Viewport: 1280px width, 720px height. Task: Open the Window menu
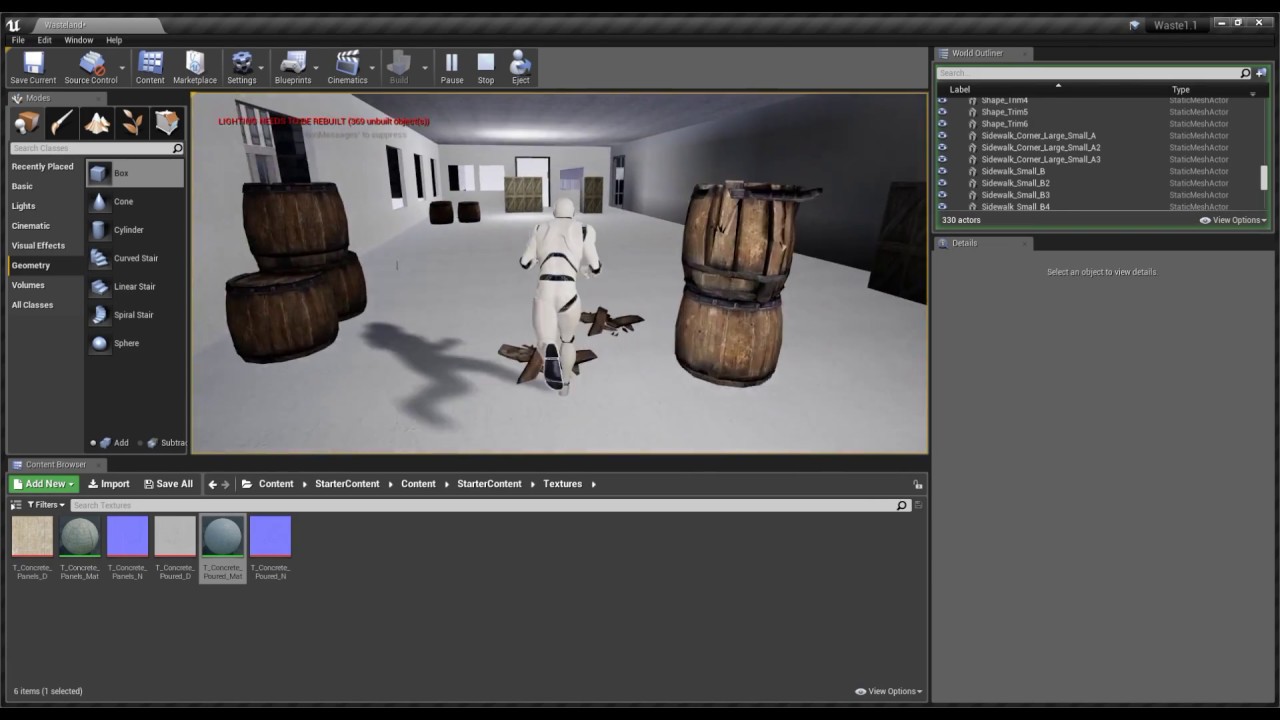79,40
